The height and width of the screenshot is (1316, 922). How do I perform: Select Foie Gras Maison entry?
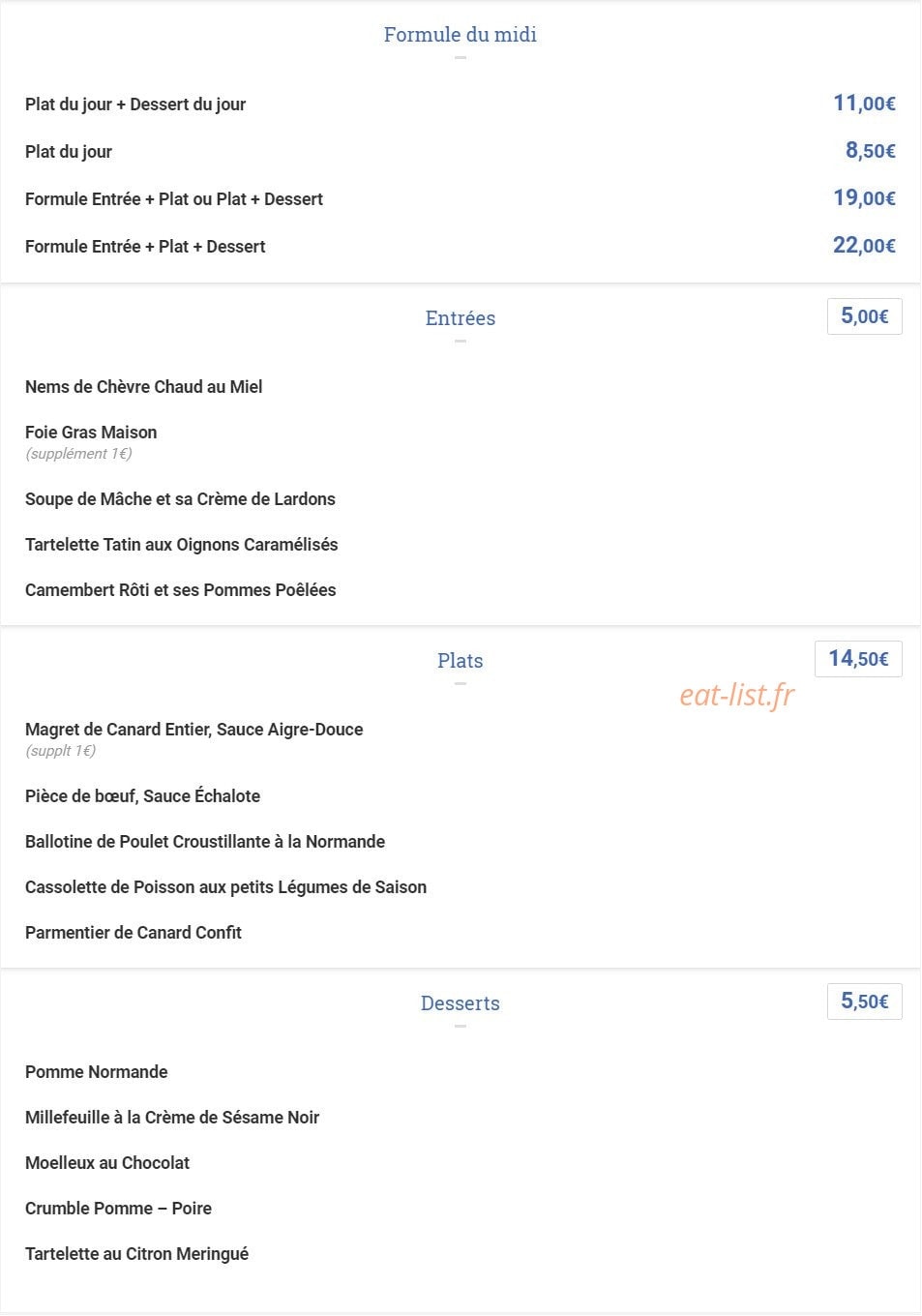[x=91, y=433]
